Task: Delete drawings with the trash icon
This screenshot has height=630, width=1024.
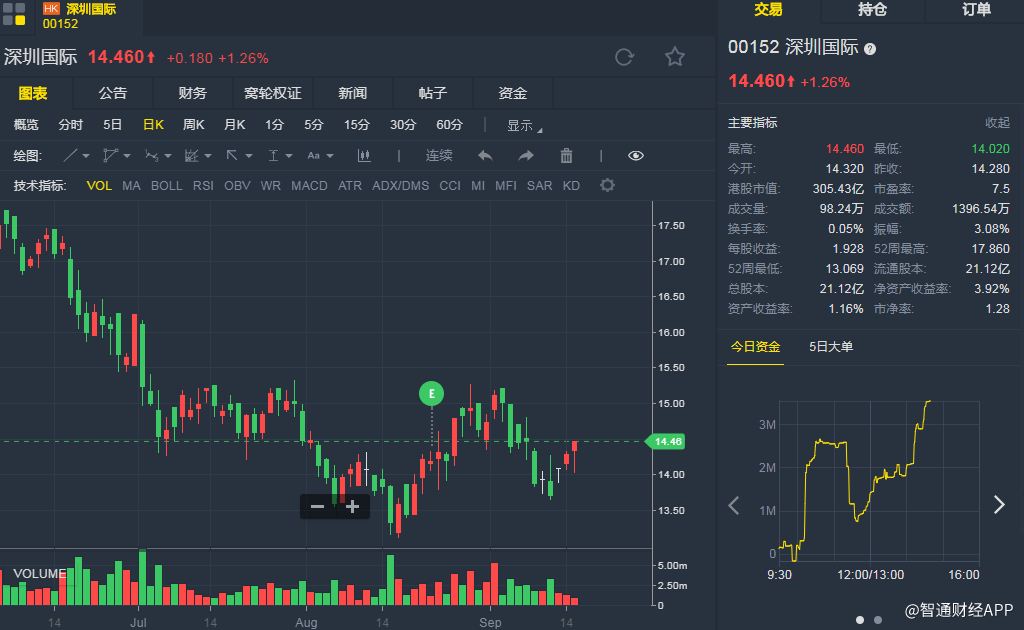Action: tap(566, 156)
